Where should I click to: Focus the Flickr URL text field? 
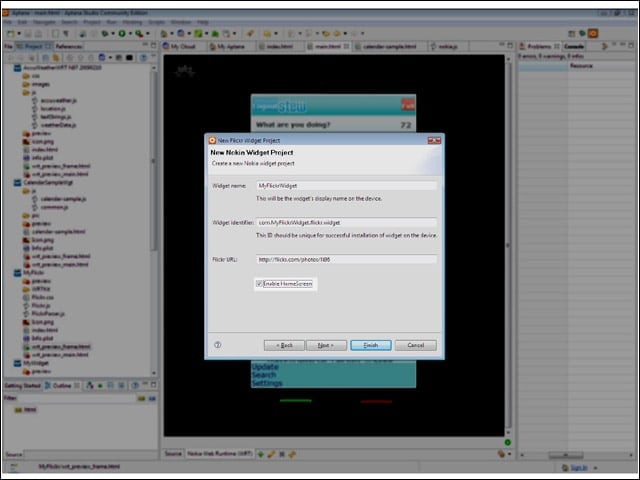346,259
